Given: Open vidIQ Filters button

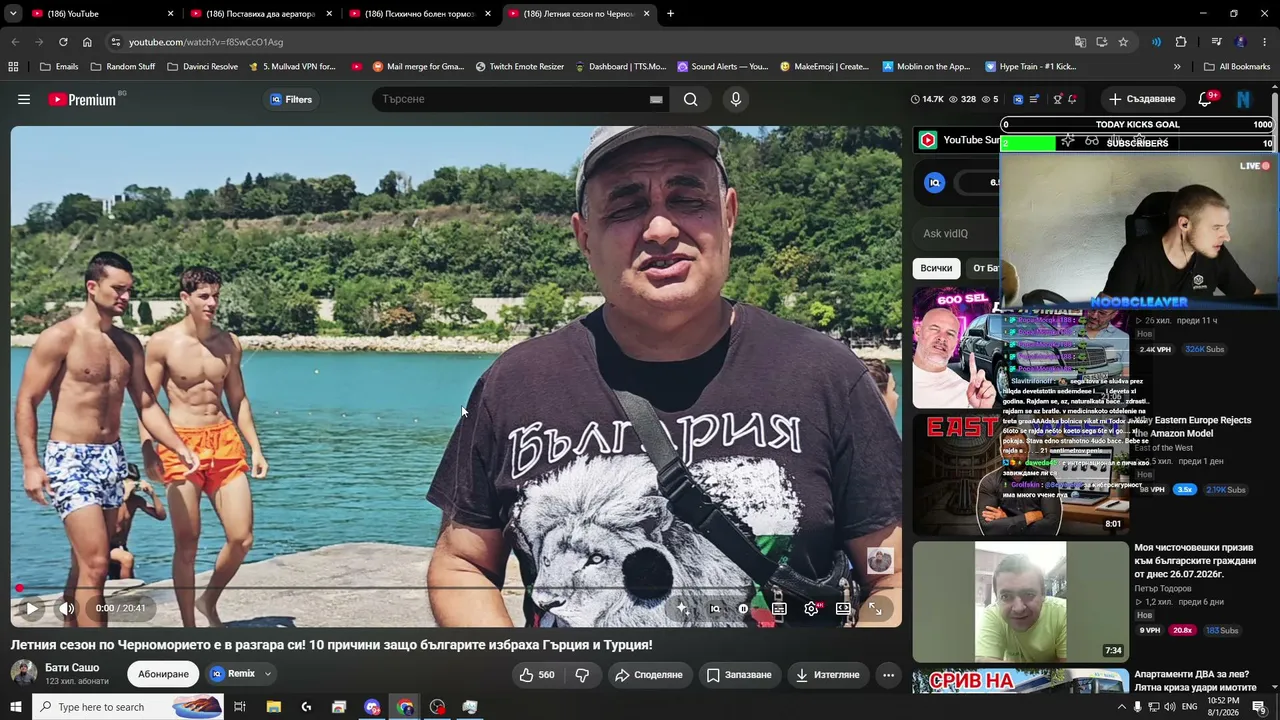Looking at the screenshot, I should coord(291,99).
